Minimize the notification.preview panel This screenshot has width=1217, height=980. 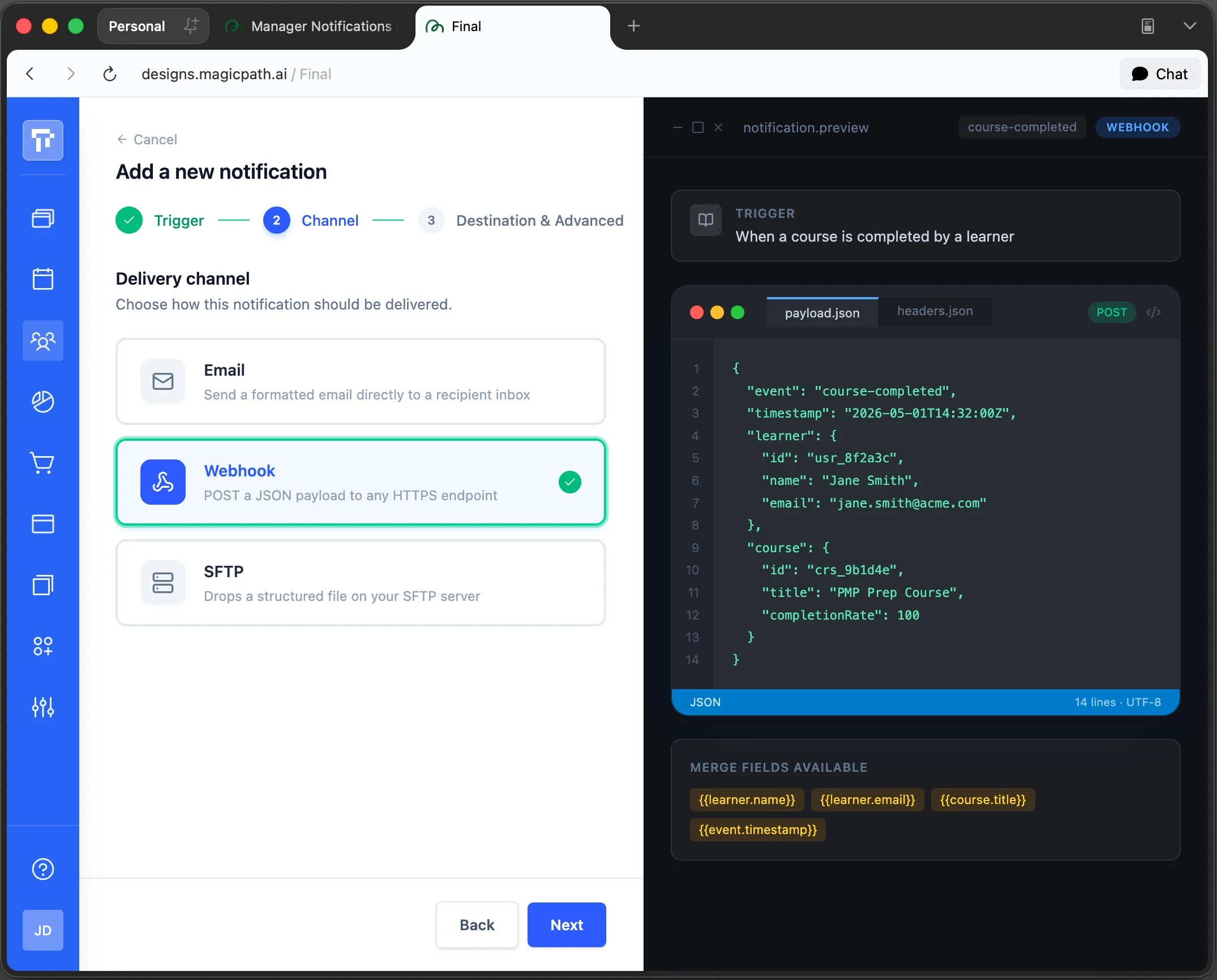click(677, 127)
